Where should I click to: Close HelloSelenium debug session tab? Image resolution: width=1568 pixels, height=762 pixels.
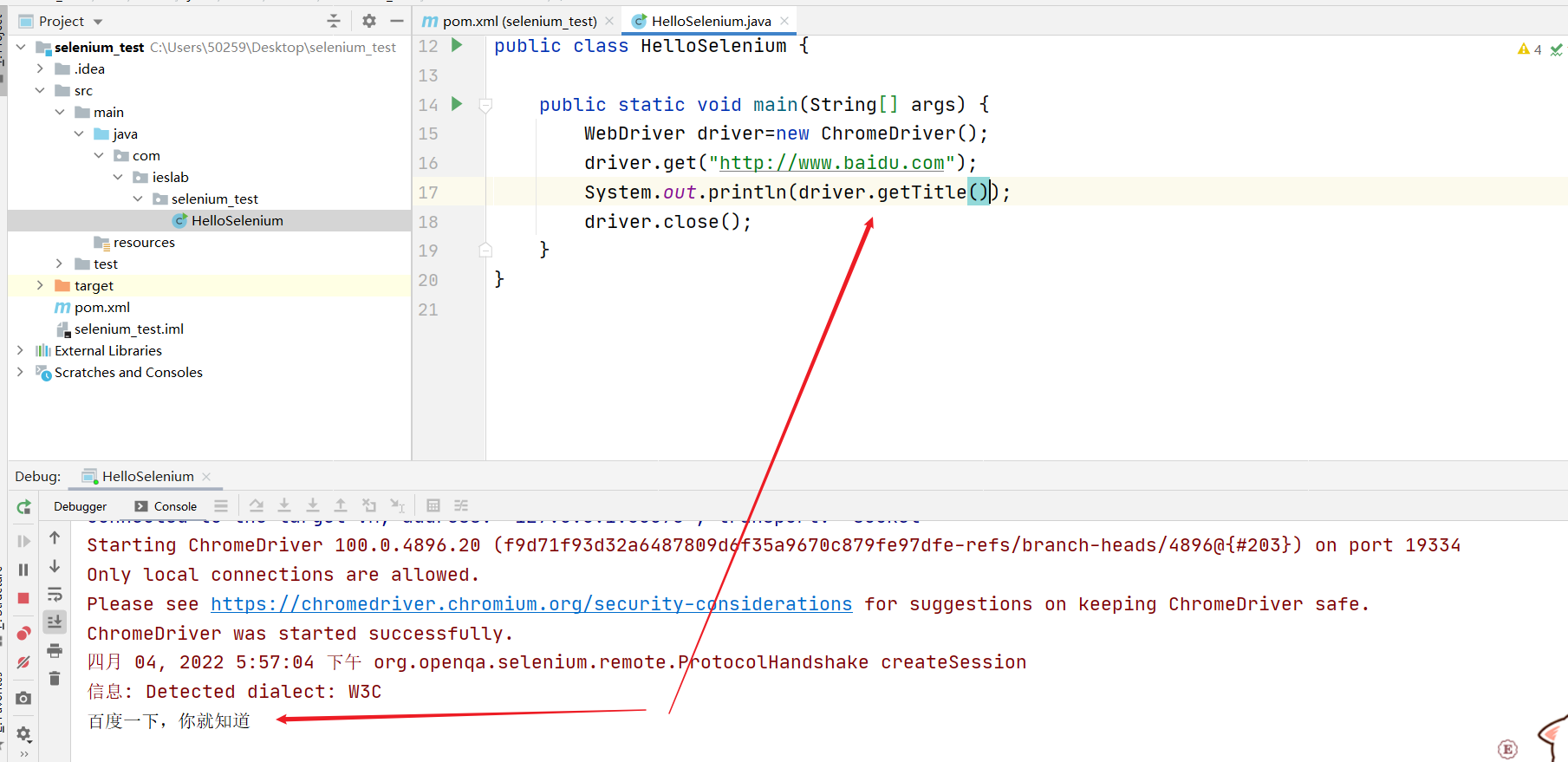[x=206, y=477]
